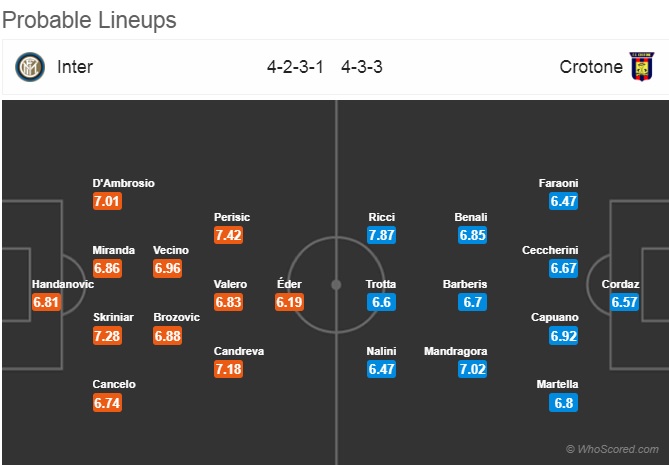Viewport: 669px width, 465px height.
Task: Select the 4-2-3-1 formation text
Action: point(295,67)
